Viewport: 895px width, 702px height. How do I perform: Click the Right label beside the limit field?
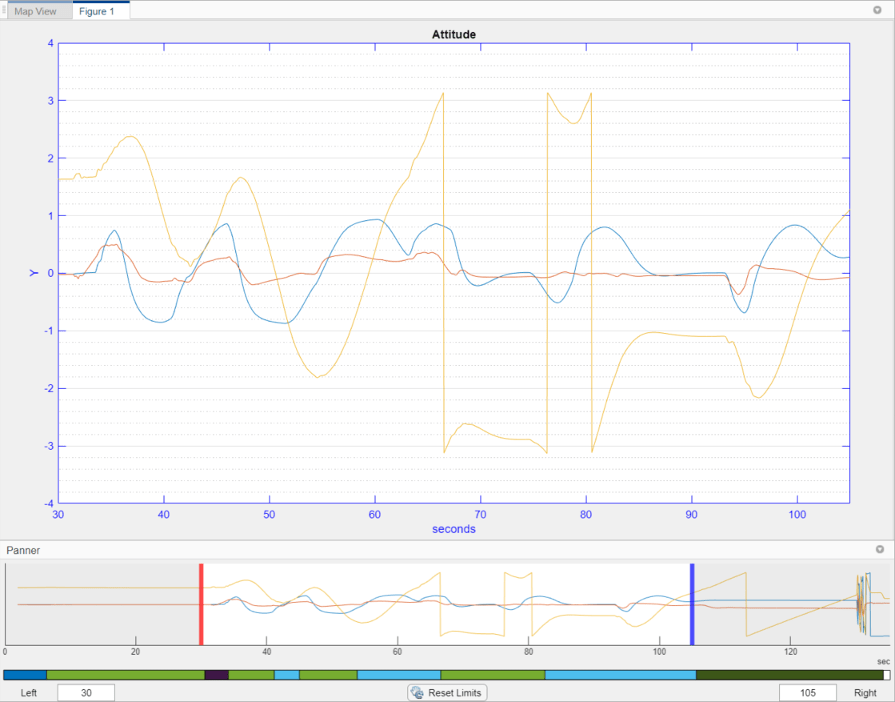coord(865,692)
